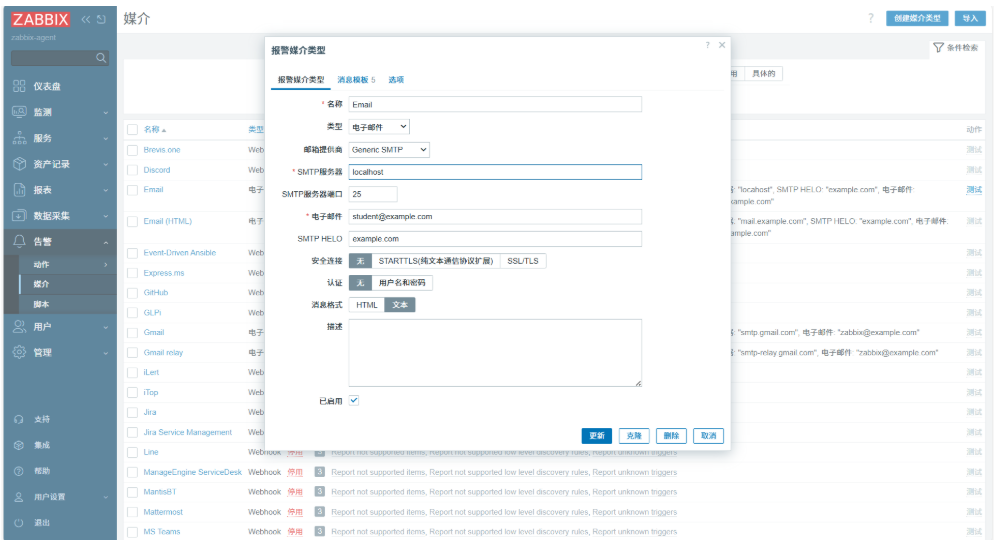
Task: Click the 退出 sign out power icon
Action: point(19,523)
